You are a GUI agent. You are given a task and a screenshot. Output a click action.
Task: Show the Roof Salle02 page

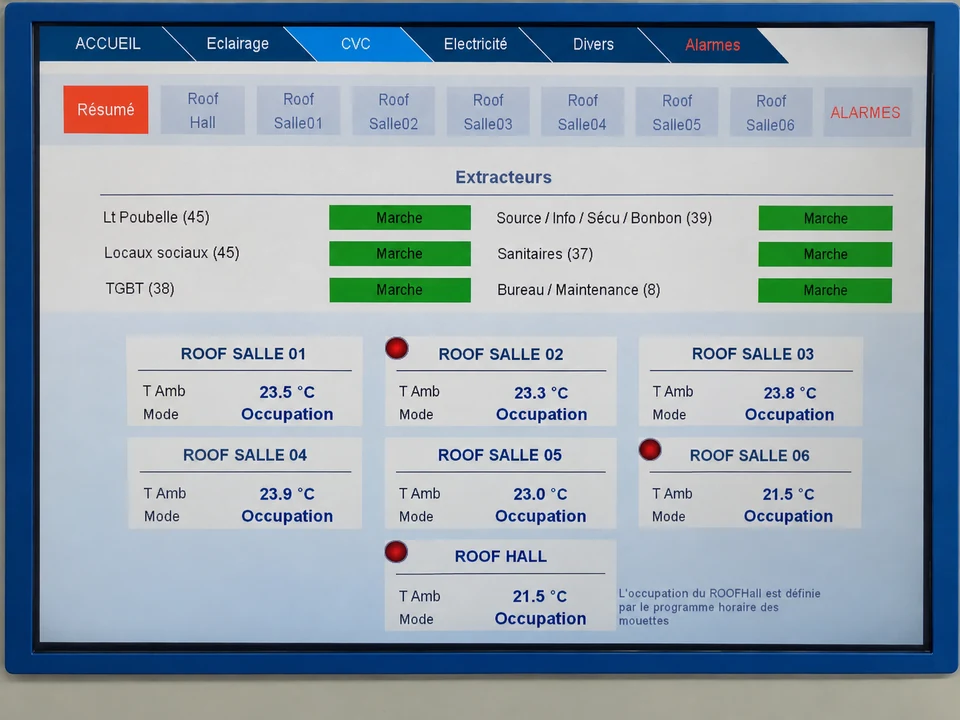(394, 111)
